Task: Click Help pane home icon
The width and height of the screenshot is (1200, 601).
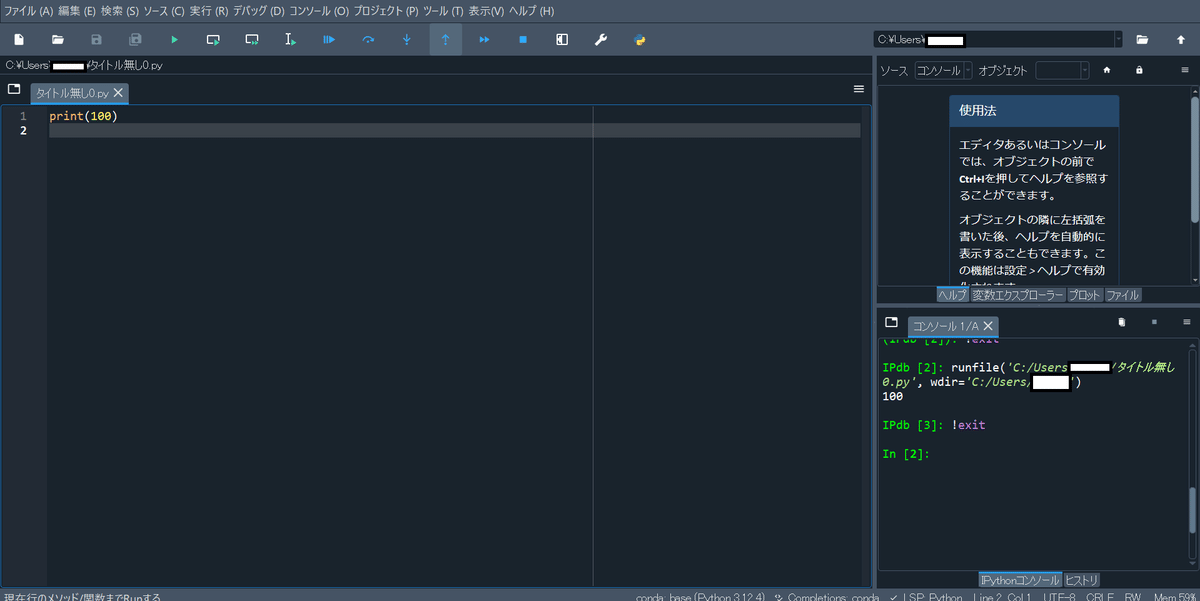Action: (x=1107, y=70)
